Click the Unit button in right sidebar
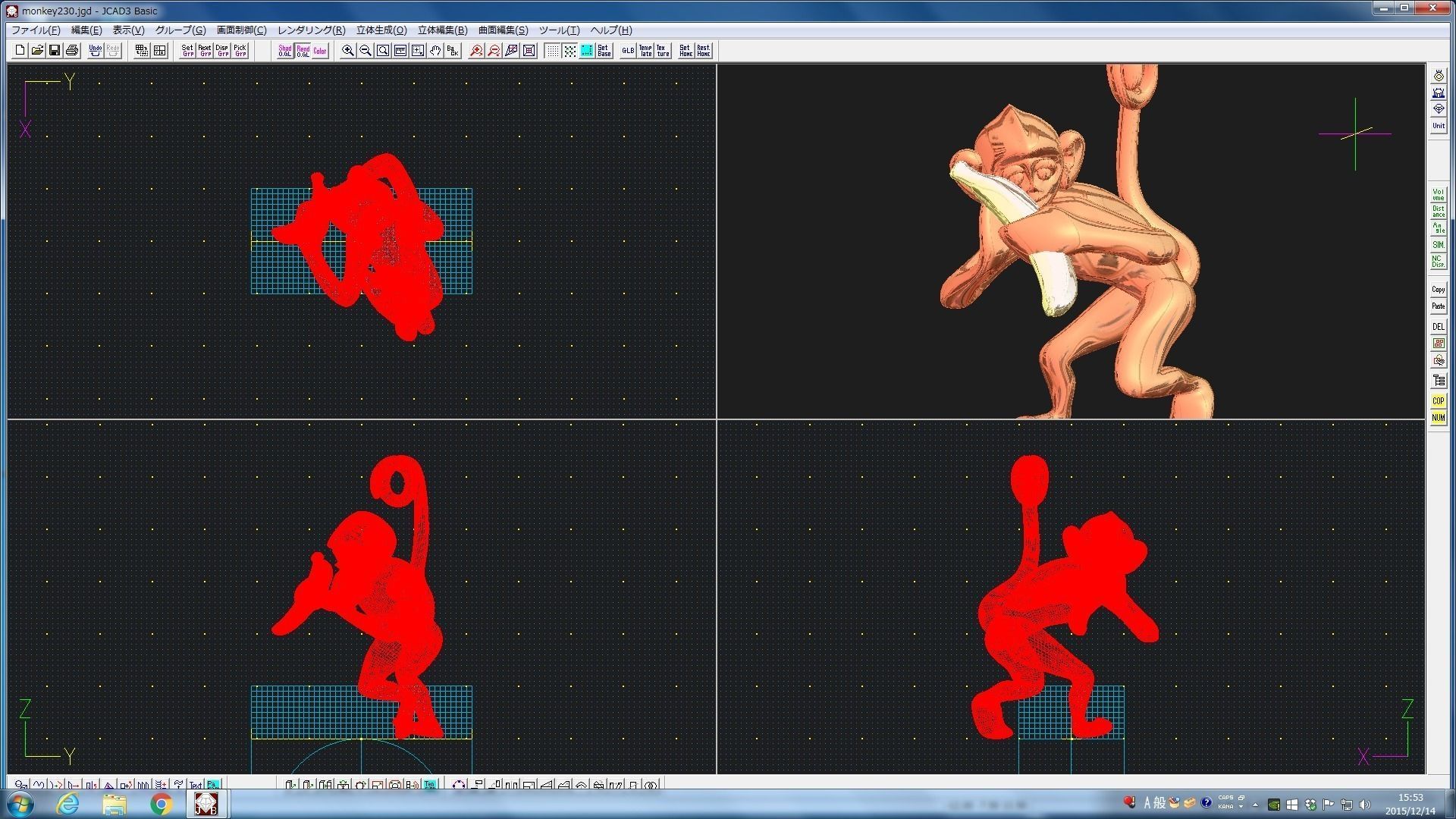The image size is (1456, 819). [x=1439, y=126]
